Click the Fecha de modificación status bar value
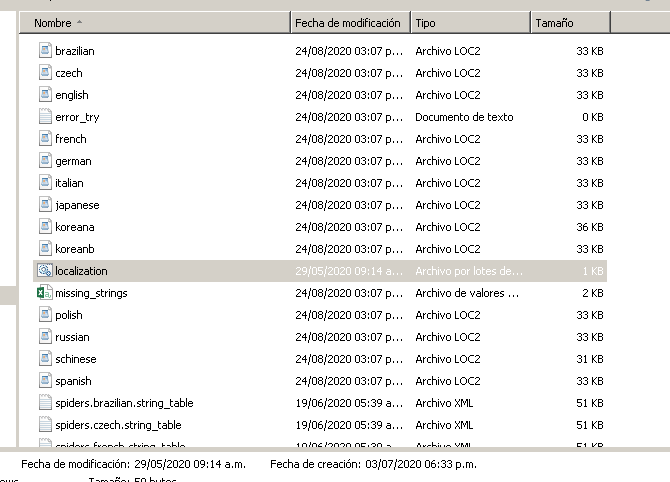Screen dimensions: 670x482 pos(190,464)
